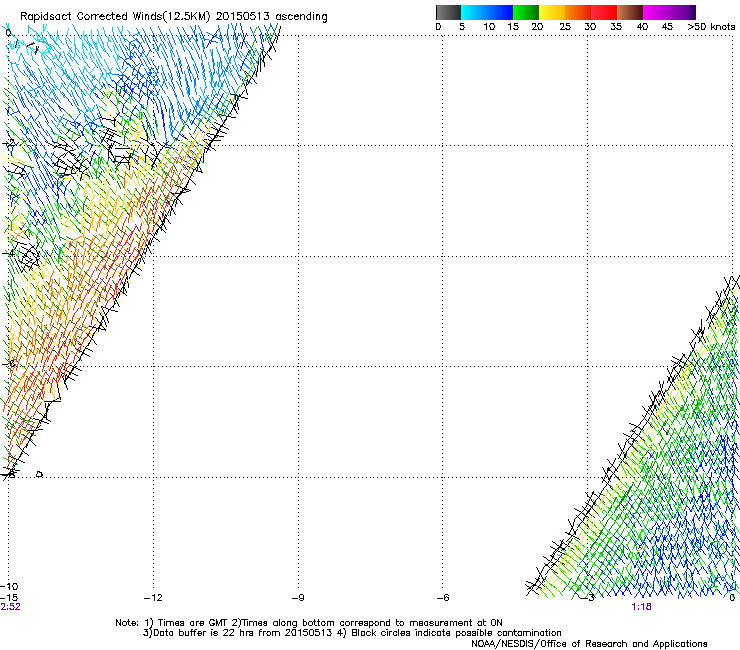Image resolution: width=740 pixels, height=650 pixels.
Task: Select the cyan-blue 5-15 knots swatch
Action: point(487,12)
